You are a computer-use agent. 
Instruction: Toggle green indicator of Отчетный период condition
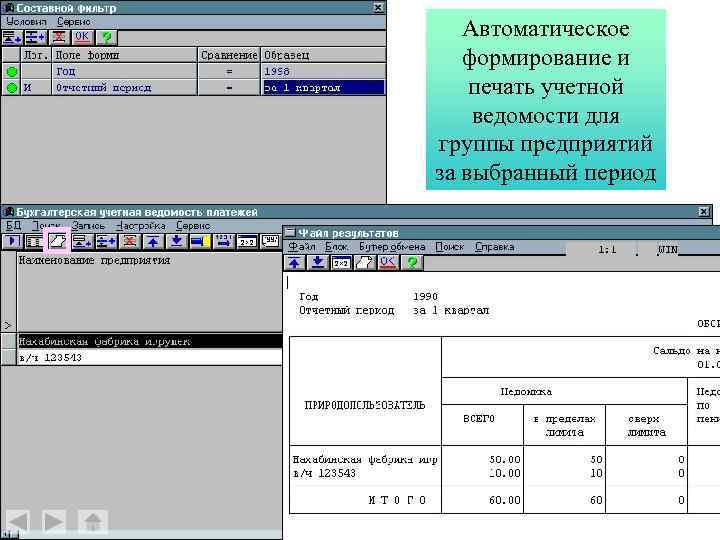[12, 87]
